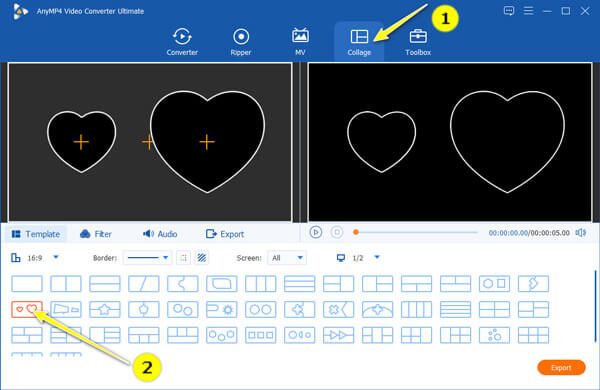Choose the two offset circles template
The width and height of the screenshot is (600, 390).
(183, 309)
